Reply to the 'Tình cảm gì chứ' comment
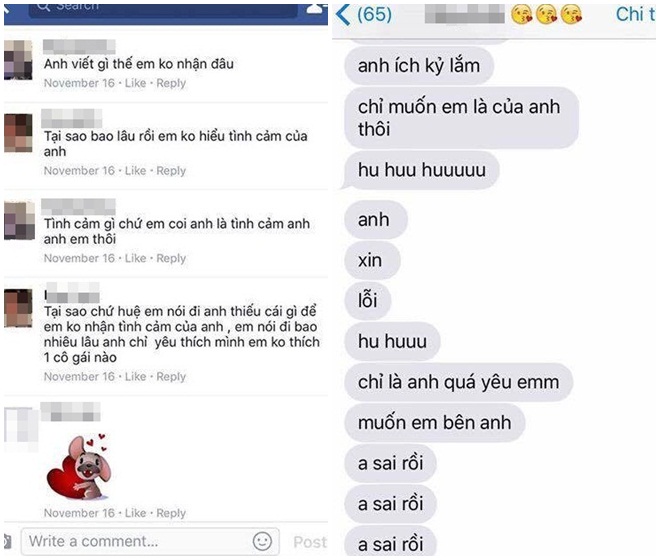Screen dimensions: 660x560 tap(171, 259)
